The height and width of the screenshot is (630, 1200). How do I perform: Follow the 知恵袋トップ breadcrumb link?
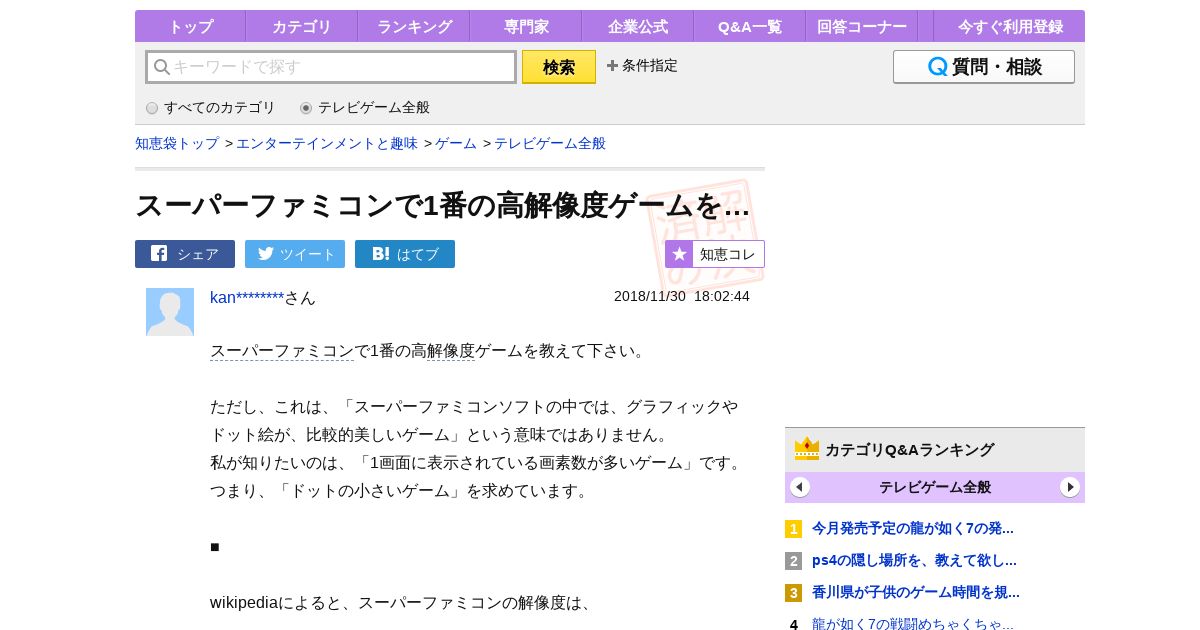[x=177, y=143]
